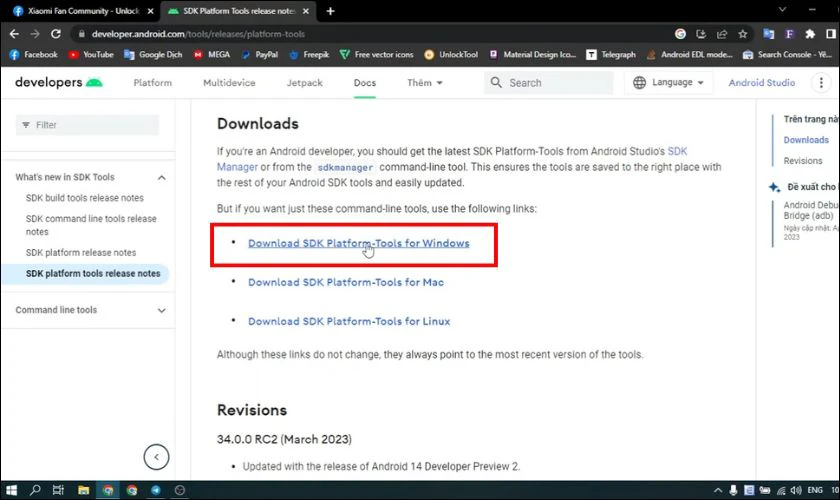Download SDK Platform-Tools for Windows
Image resolution: width=840 pixels, height=500 pixels.
[358, 243]
